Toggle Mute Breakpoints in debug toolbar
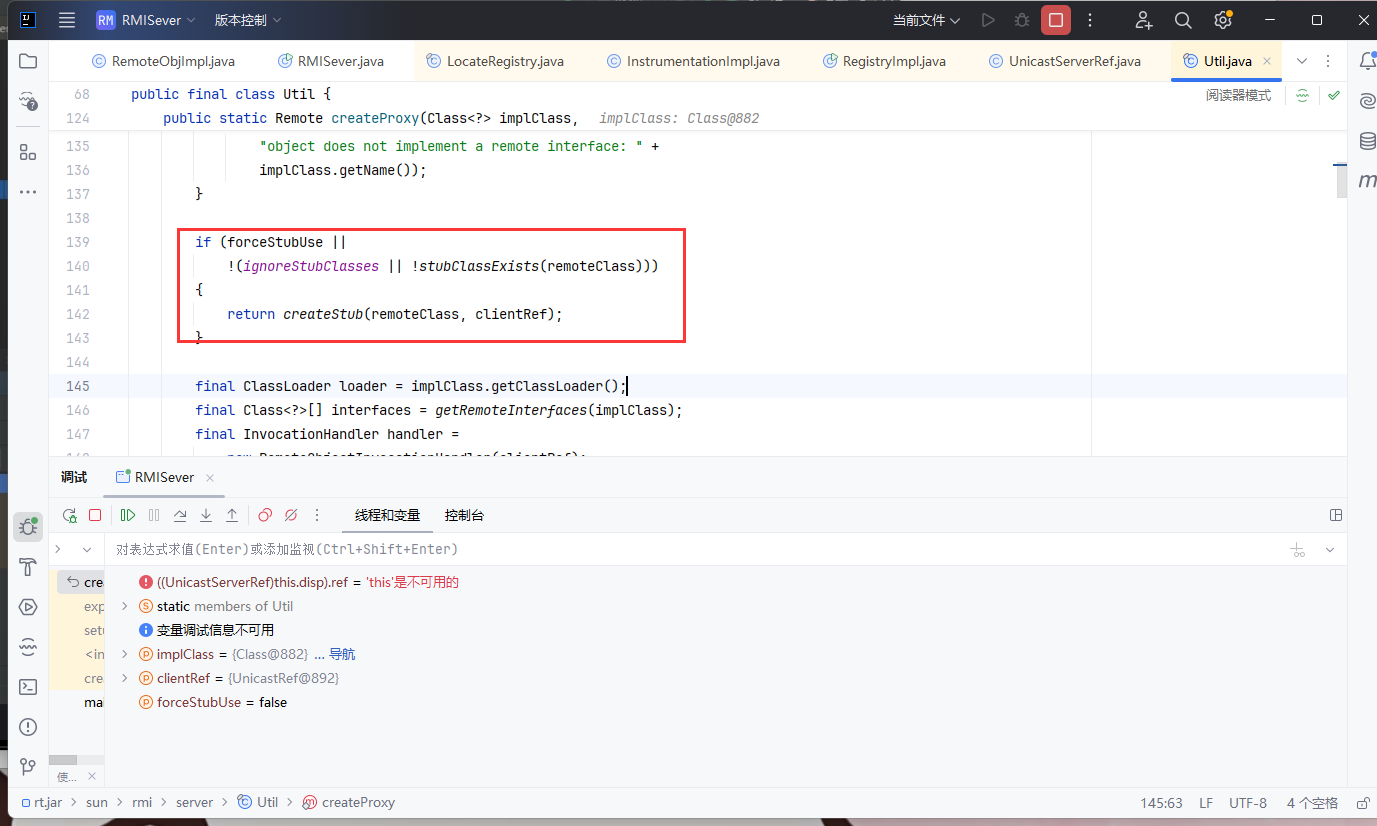 [x=291, y=515]
